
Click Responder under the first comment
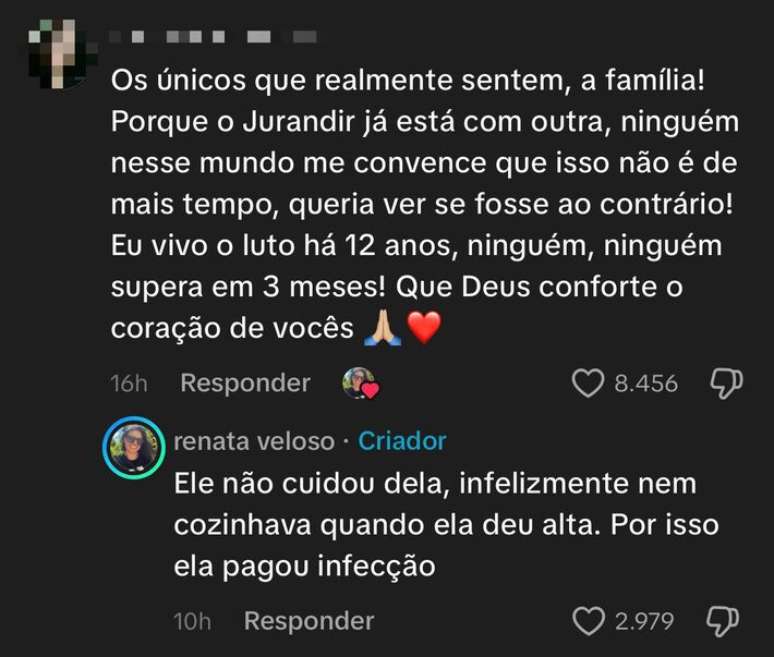coord(245,382)
